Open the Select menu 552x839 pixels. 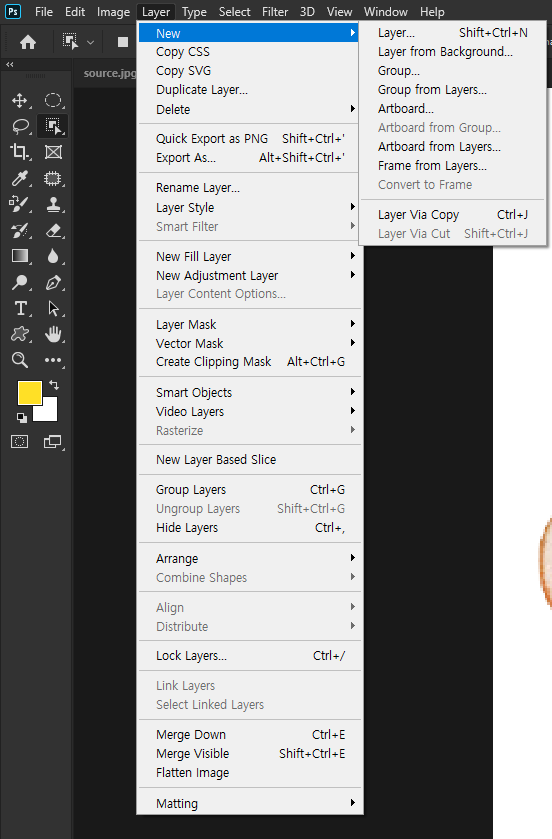(x=234, y=12)
